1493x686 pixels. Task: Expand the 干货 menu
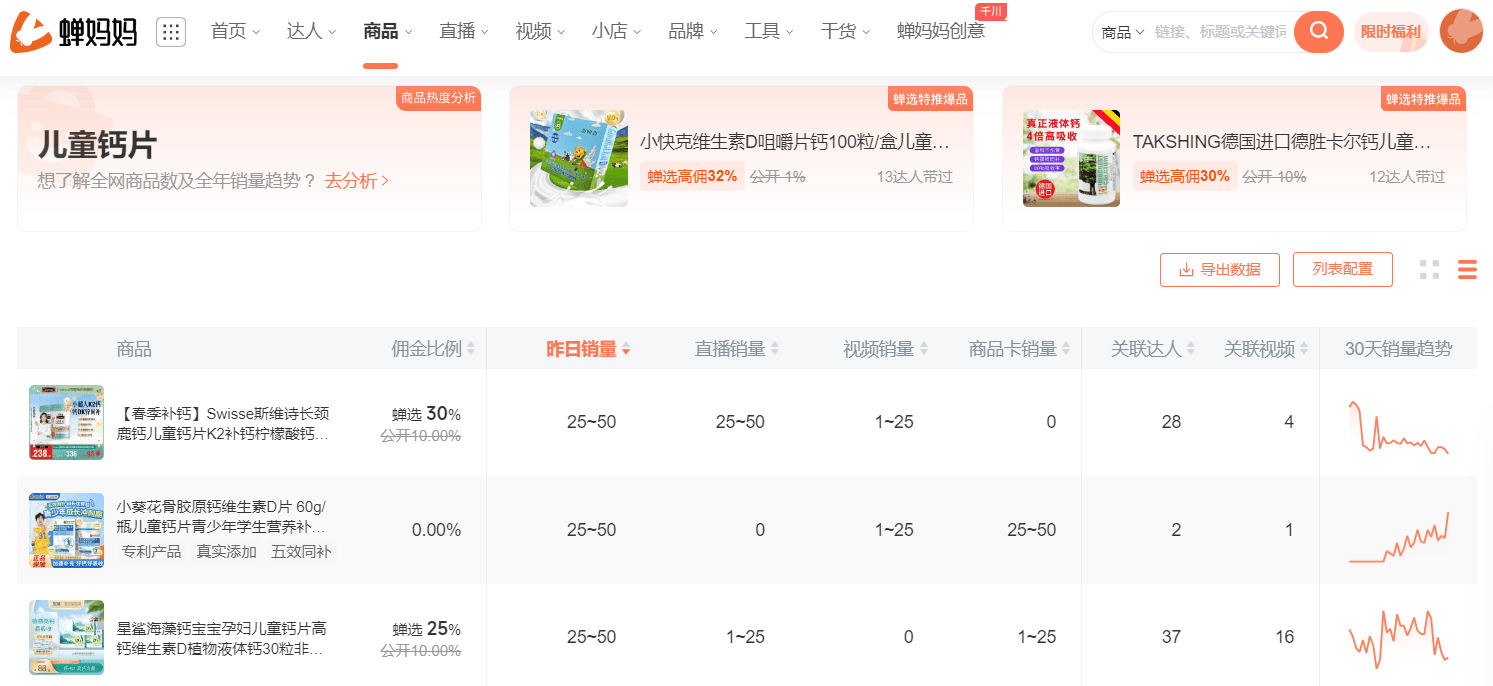pos(845,31)
